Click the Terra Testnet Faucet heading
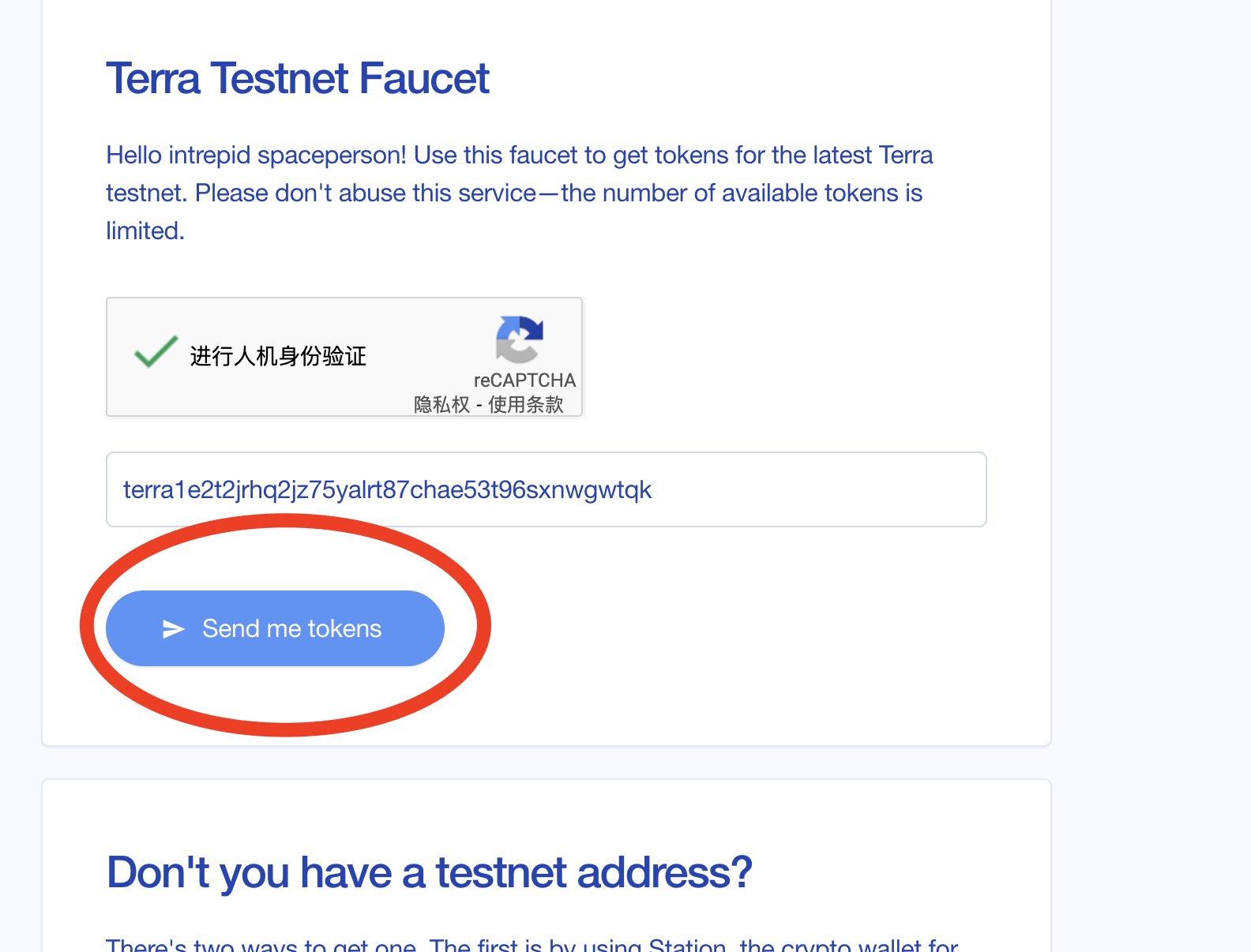This screenshot has width=1251, height=952. tap(298, 79)
